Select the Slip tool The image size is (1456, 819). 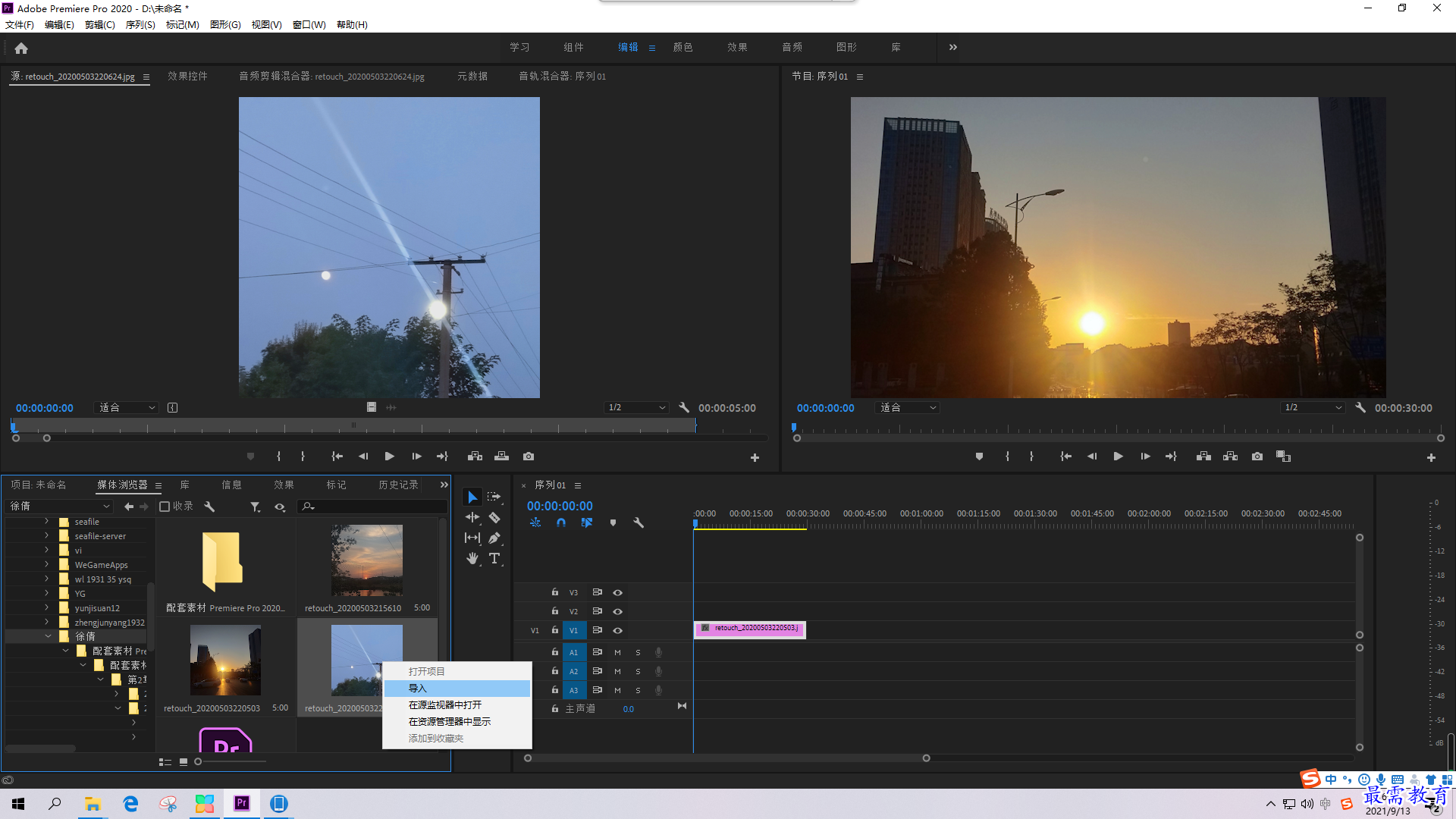click(472, 538)
